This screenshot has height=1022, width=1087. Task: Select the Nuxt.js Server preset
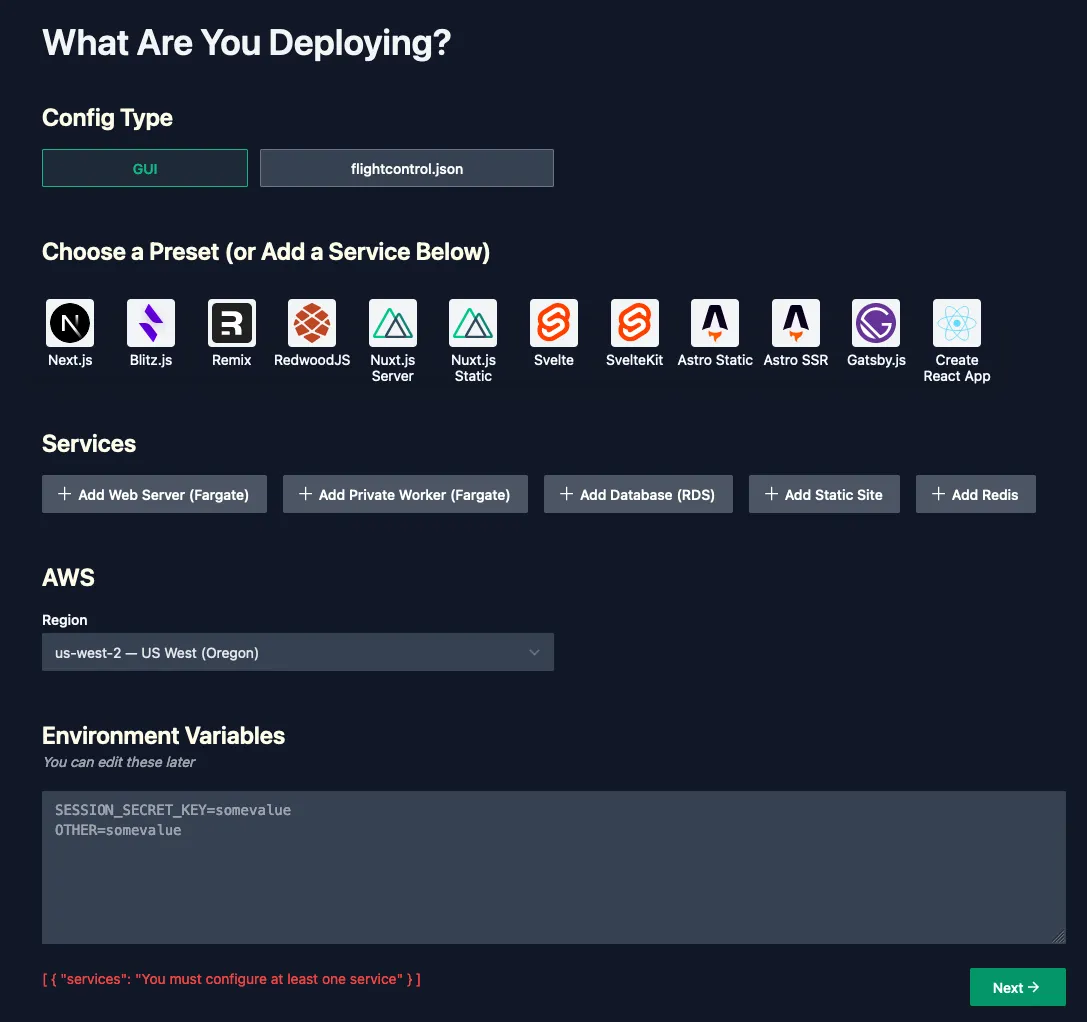[x=392, y=321]
